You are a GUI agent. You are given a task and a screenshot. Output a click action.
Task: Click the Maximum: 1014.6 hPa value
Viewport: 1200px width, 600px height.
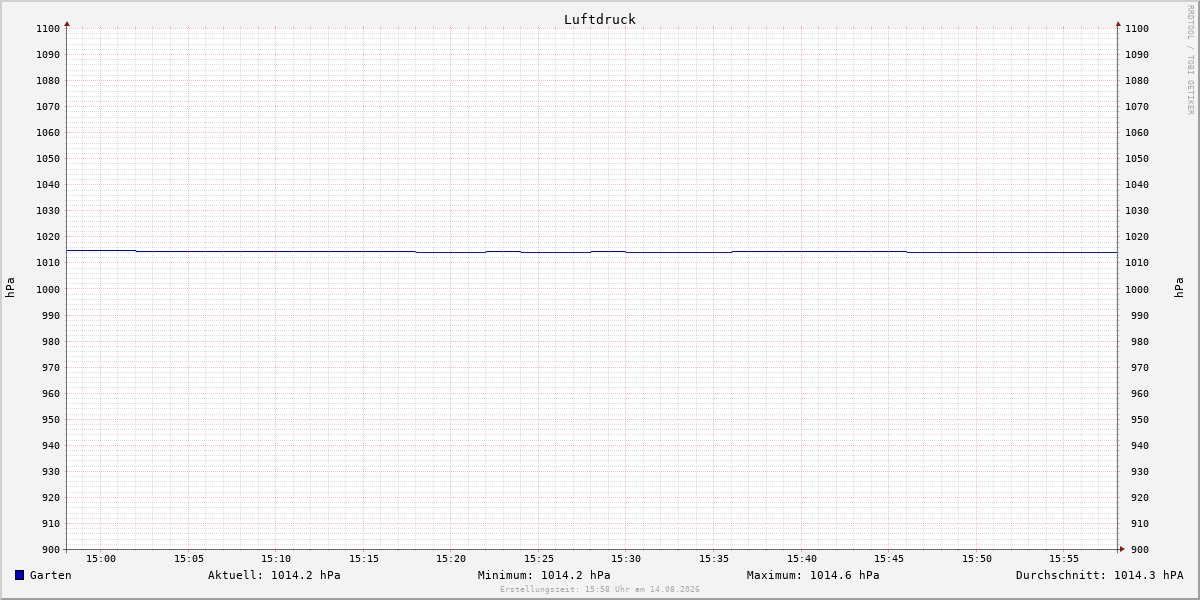(x=813, y=575)
